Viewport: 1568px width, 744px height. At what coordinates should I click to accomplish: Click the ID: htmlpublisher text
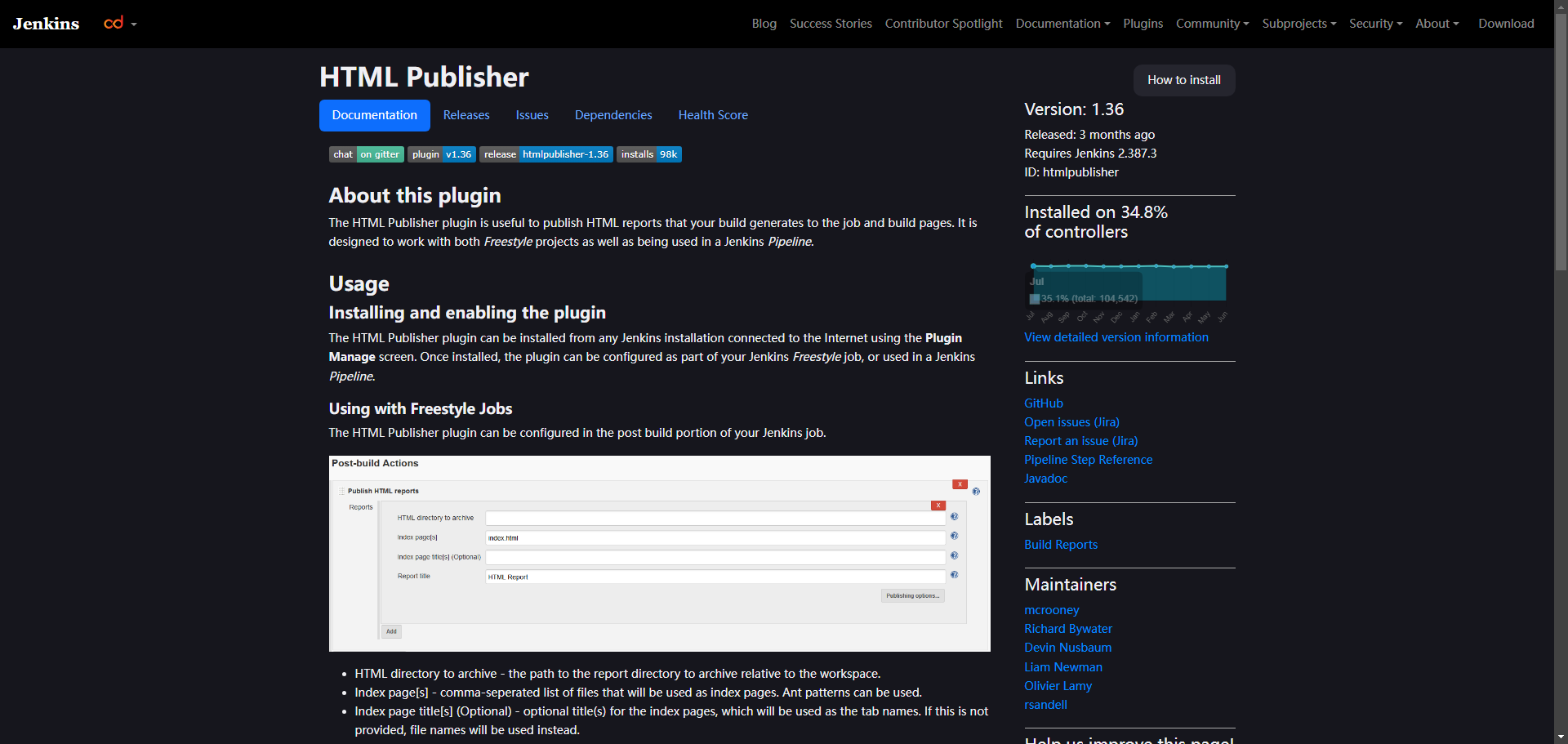(x=1071, y=172)
